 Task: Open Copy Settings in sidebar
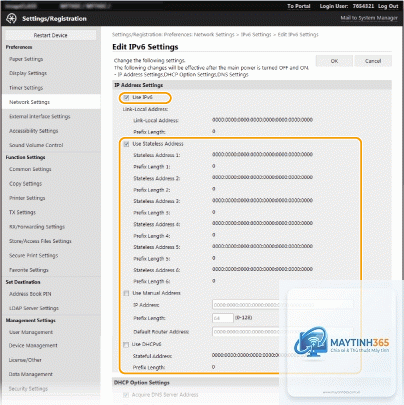(x=26, y=184)
